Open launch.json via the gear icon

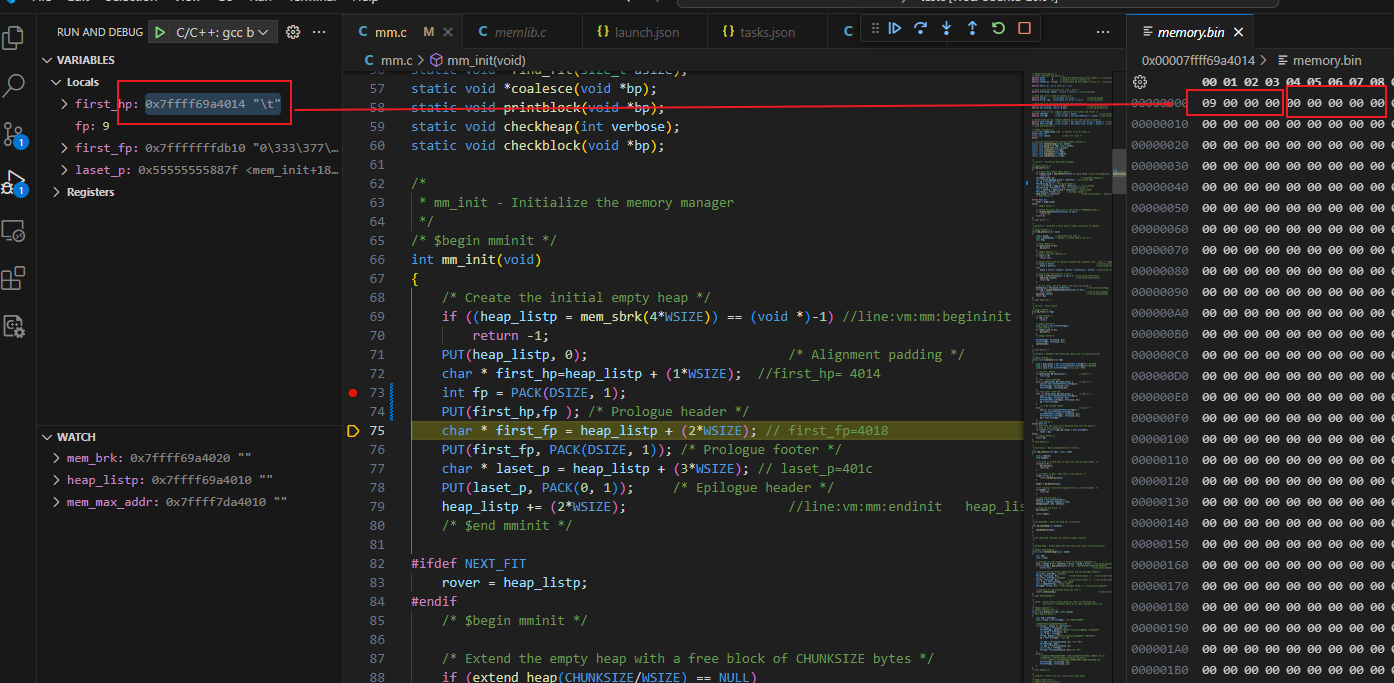pyautogui.click(x=293, y=32)
